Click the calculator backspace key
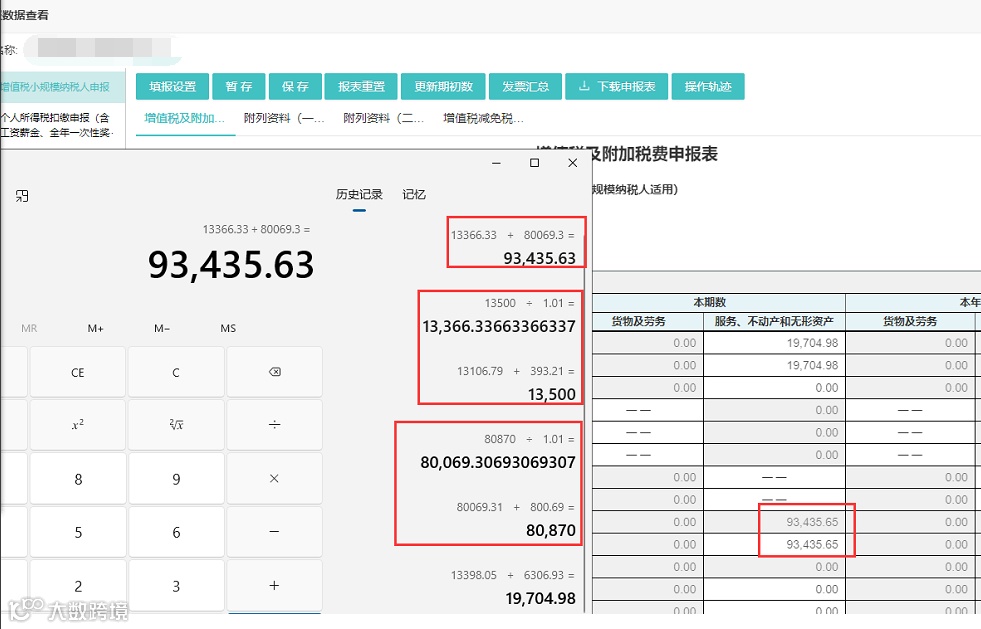This screenshot has height=629, width=981. [275, 372]
